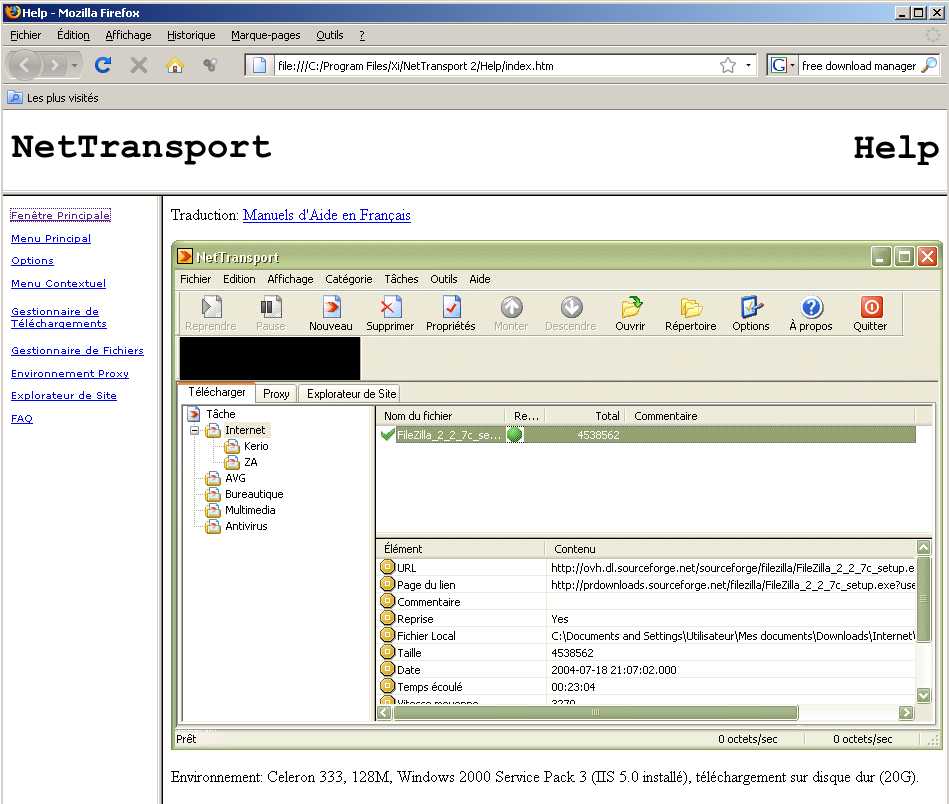Click the Nouveau download icon
Screen dimensions: 949x804
point(331,308)
